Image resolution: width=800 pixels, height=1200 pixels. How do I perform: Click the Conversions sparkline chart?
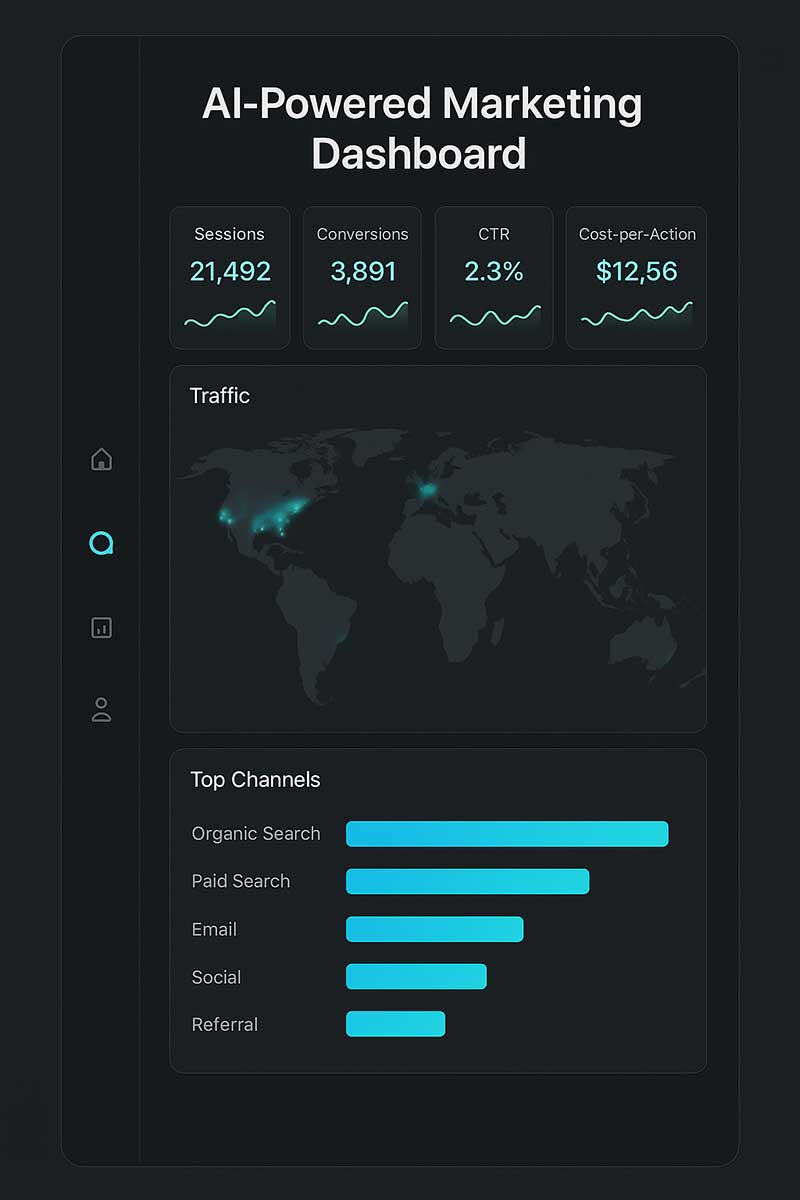(x=362, y=315)
